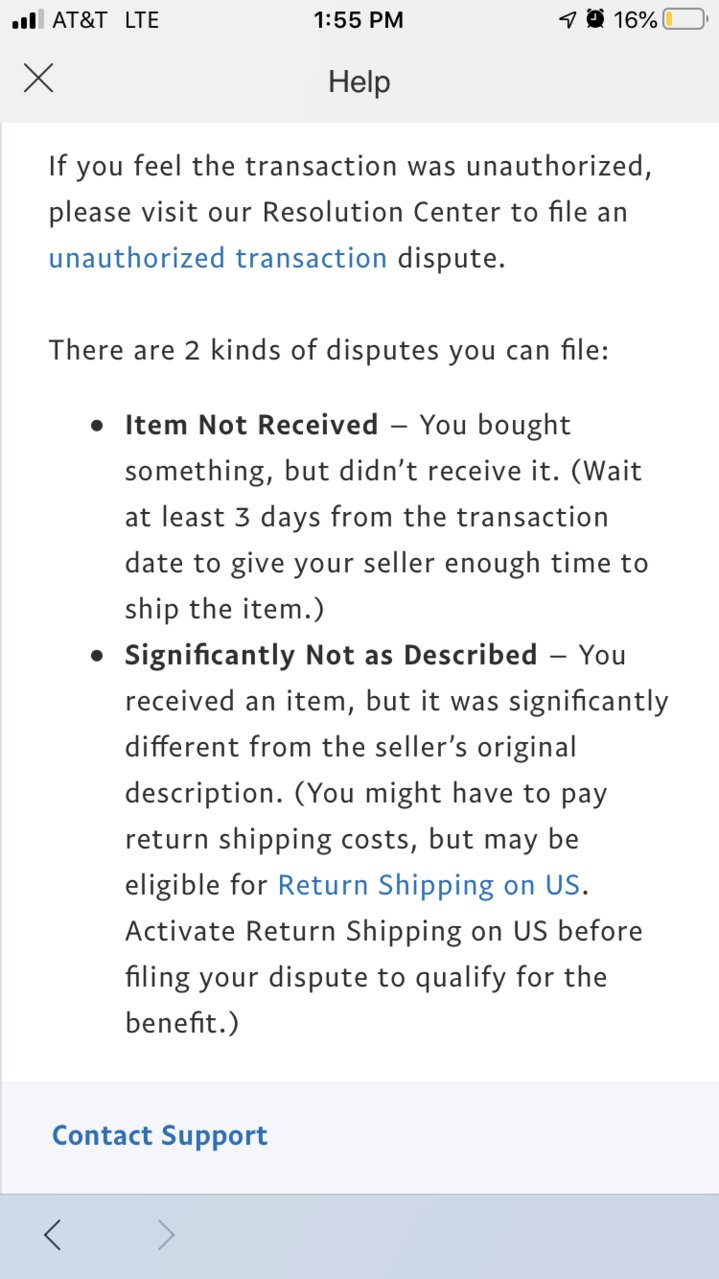Tap the bullet beside Significantly Not as Described
This screenshot has height=1279, width=719.
(x=97, y=656)
